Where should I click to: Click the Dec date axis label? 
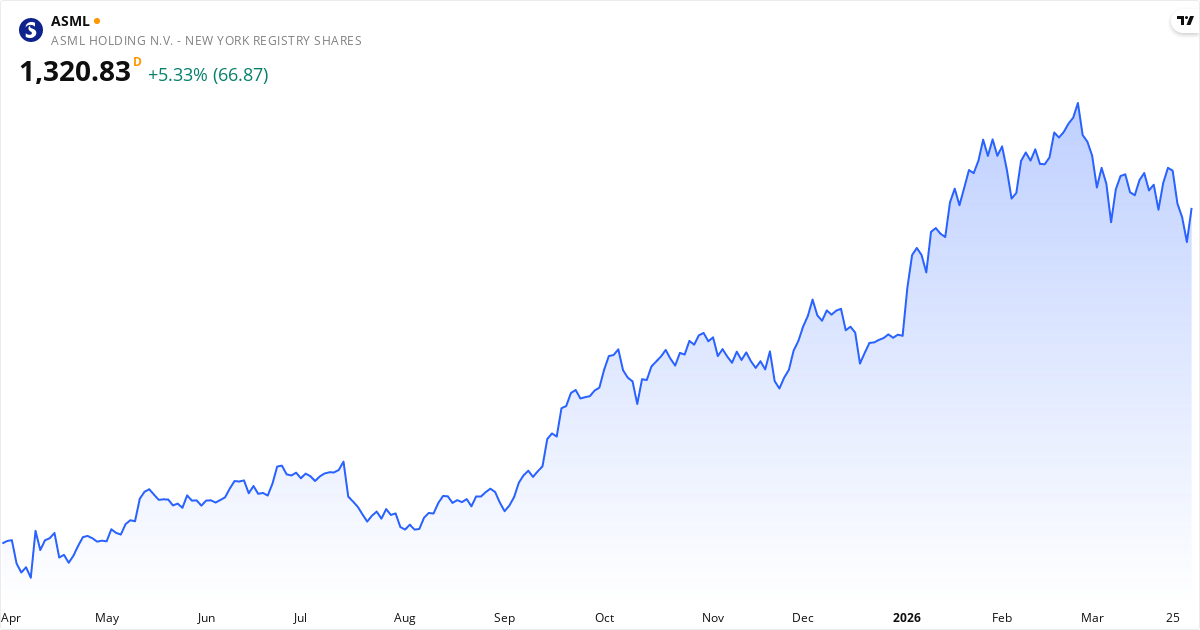803,618
